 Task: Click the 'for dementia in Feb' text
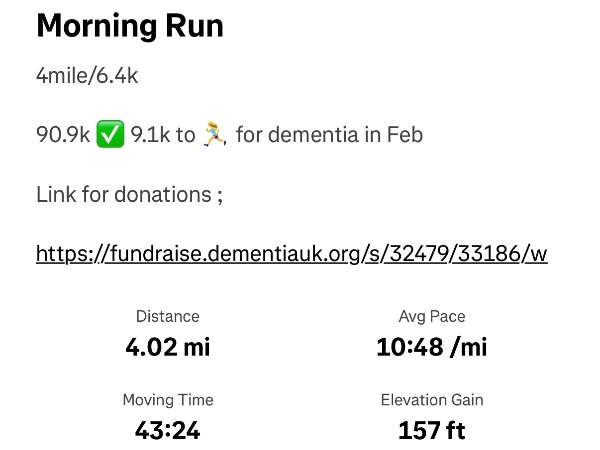click(329, 134)
